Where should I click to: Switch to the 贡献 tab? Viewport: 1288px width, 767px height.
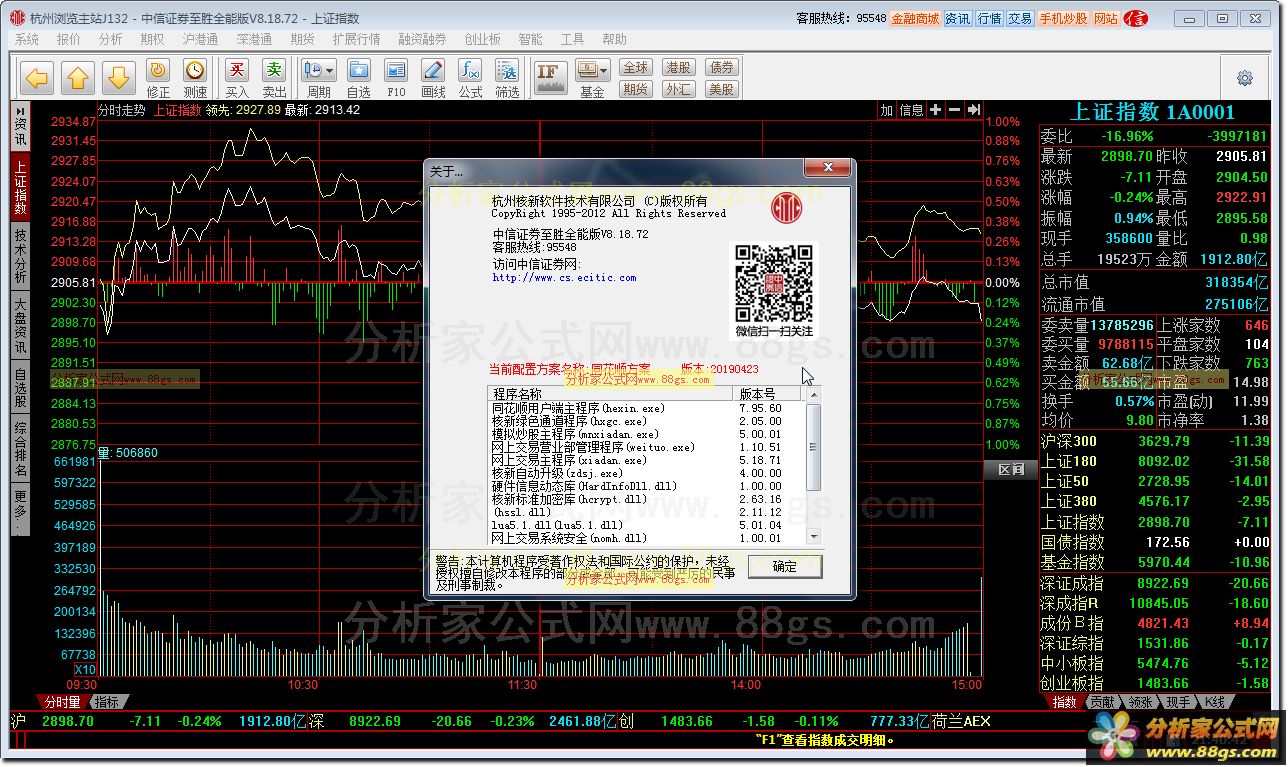click(1102, 702)
